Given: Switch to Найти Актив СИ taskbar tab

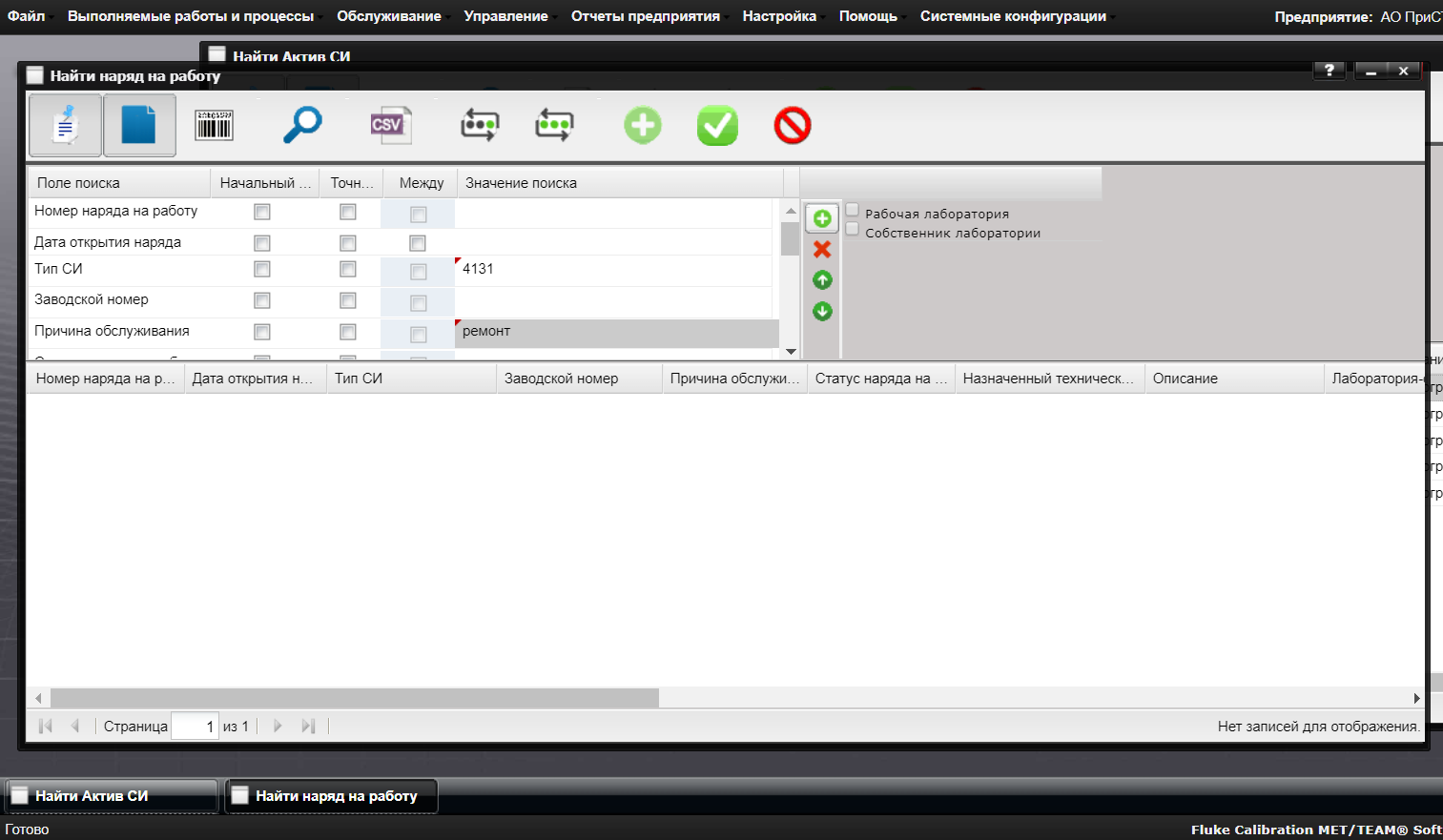Looking at the screenshot, I should [x=113, y=796].
